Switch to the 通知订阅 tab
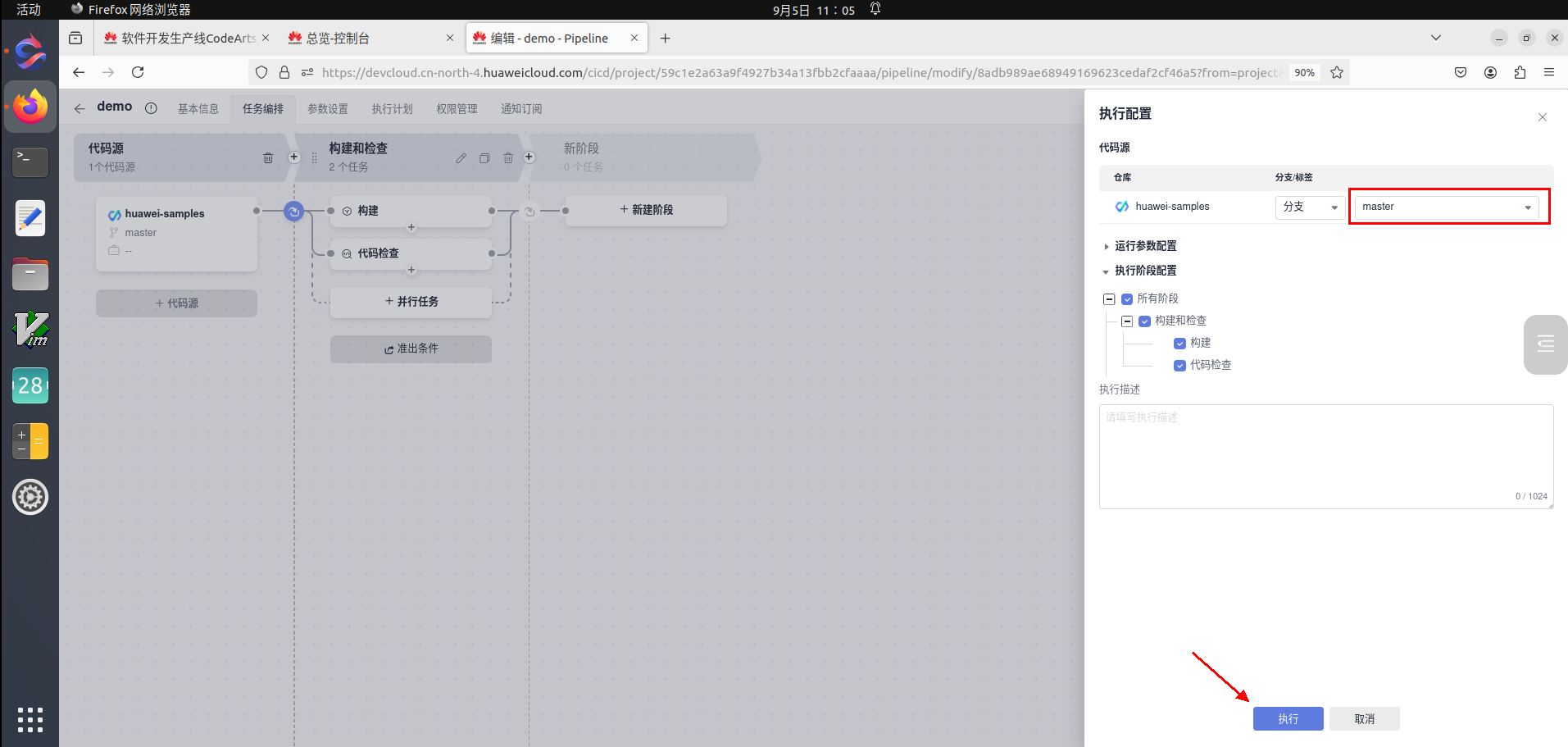Viewport: 1568px width, 747px height. [521, 109]
